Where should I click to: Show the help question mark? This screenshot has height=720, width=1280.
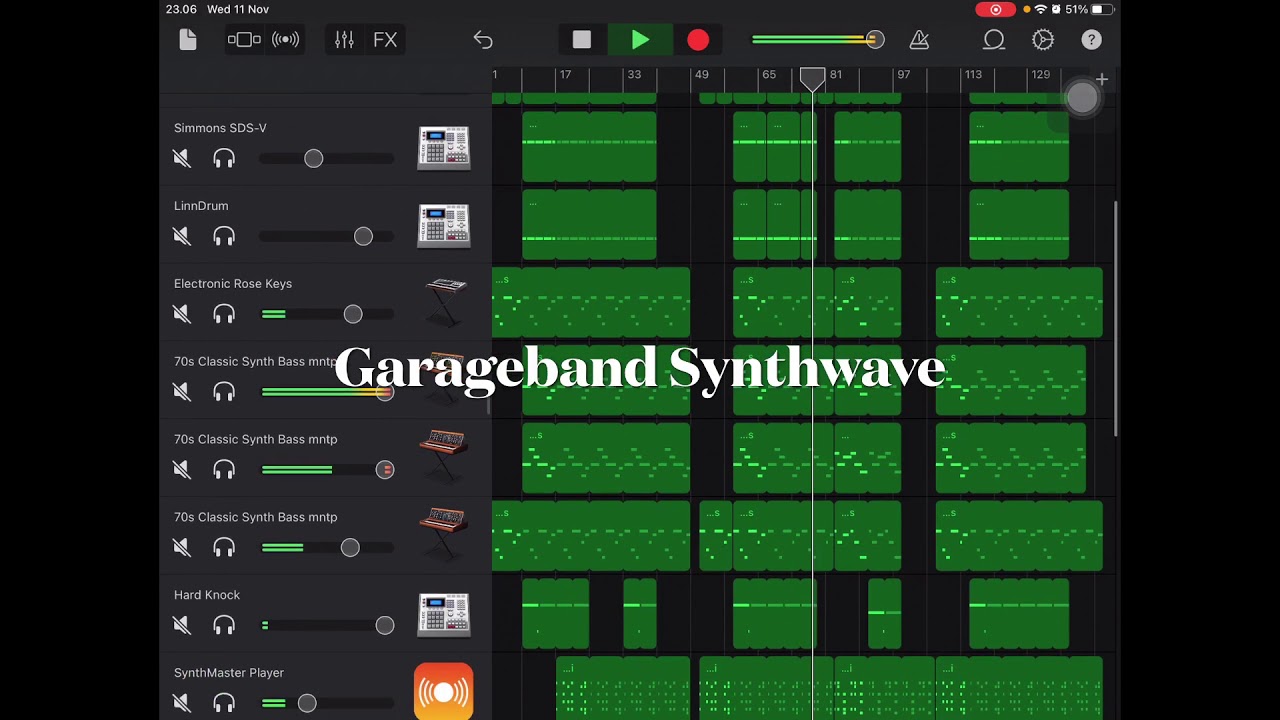coord(1091,40)
